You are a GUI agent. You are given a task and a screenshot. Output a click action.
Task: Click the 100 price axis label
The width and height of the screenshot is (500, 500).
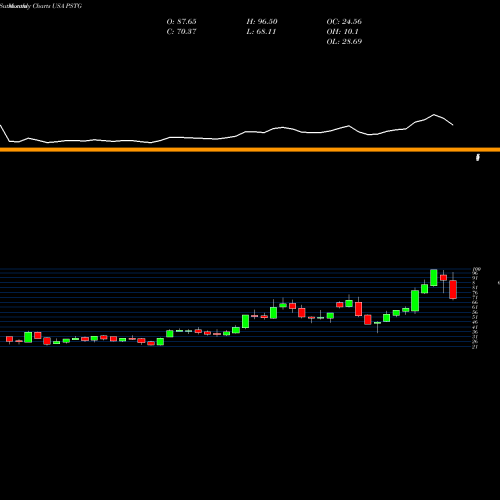477,269
